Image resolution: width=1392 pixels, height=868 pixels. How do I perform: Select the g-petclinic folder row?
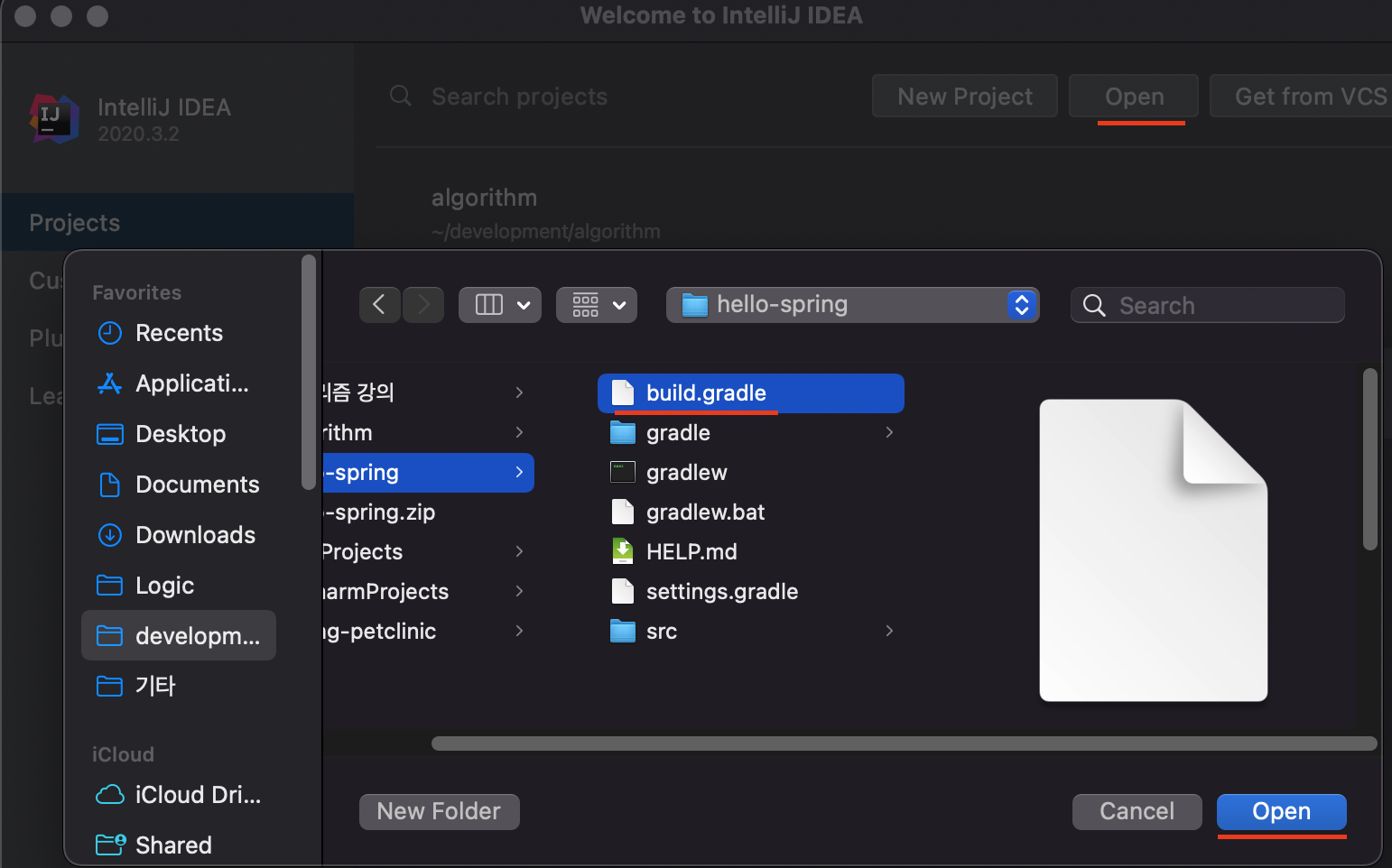click(428, 632)
